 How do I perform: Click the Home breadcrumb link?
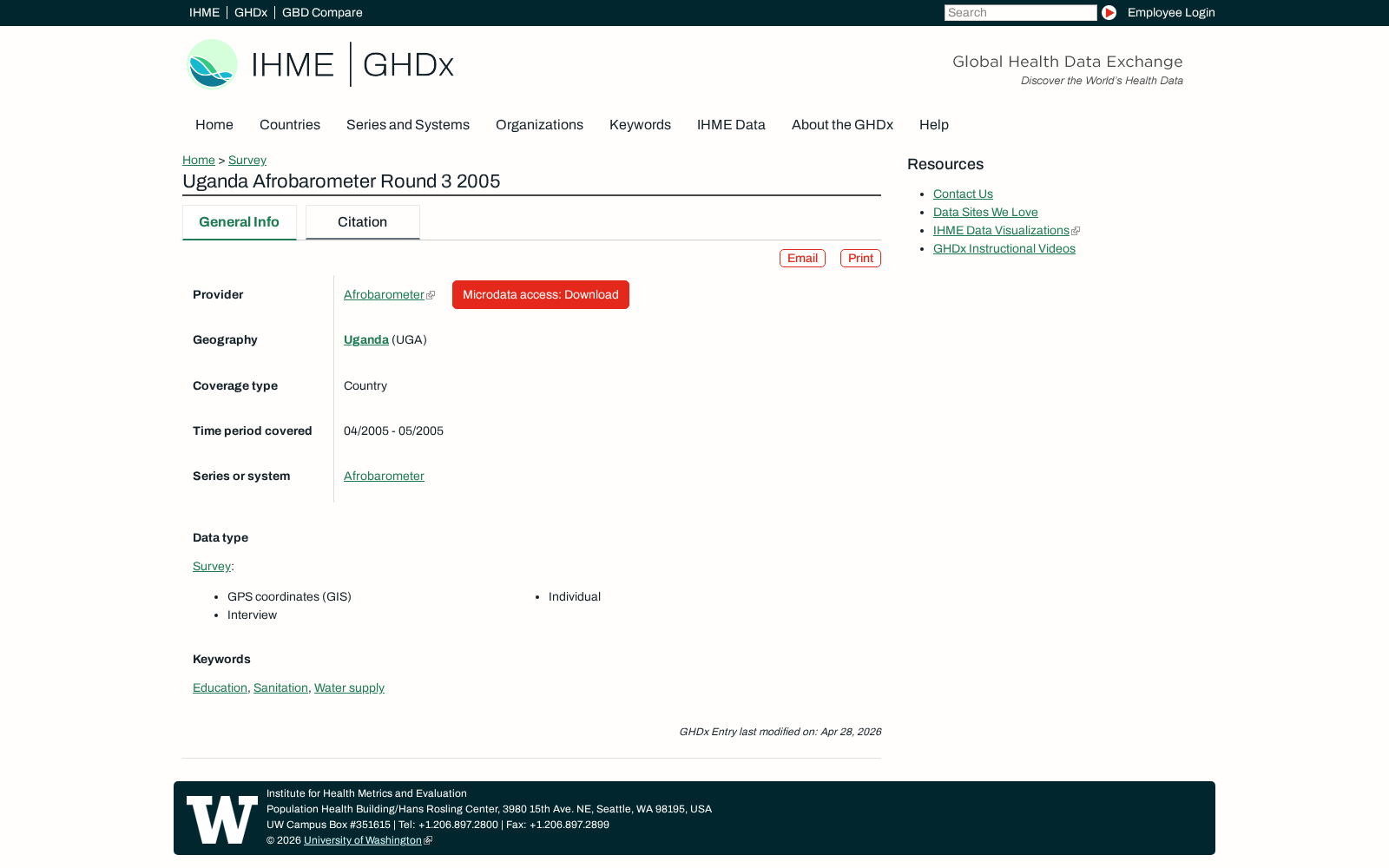point(199,160)
